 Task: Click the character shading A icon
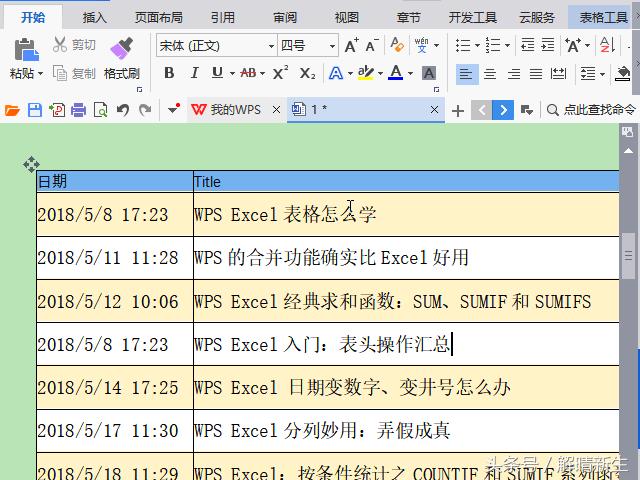[429, 73]
